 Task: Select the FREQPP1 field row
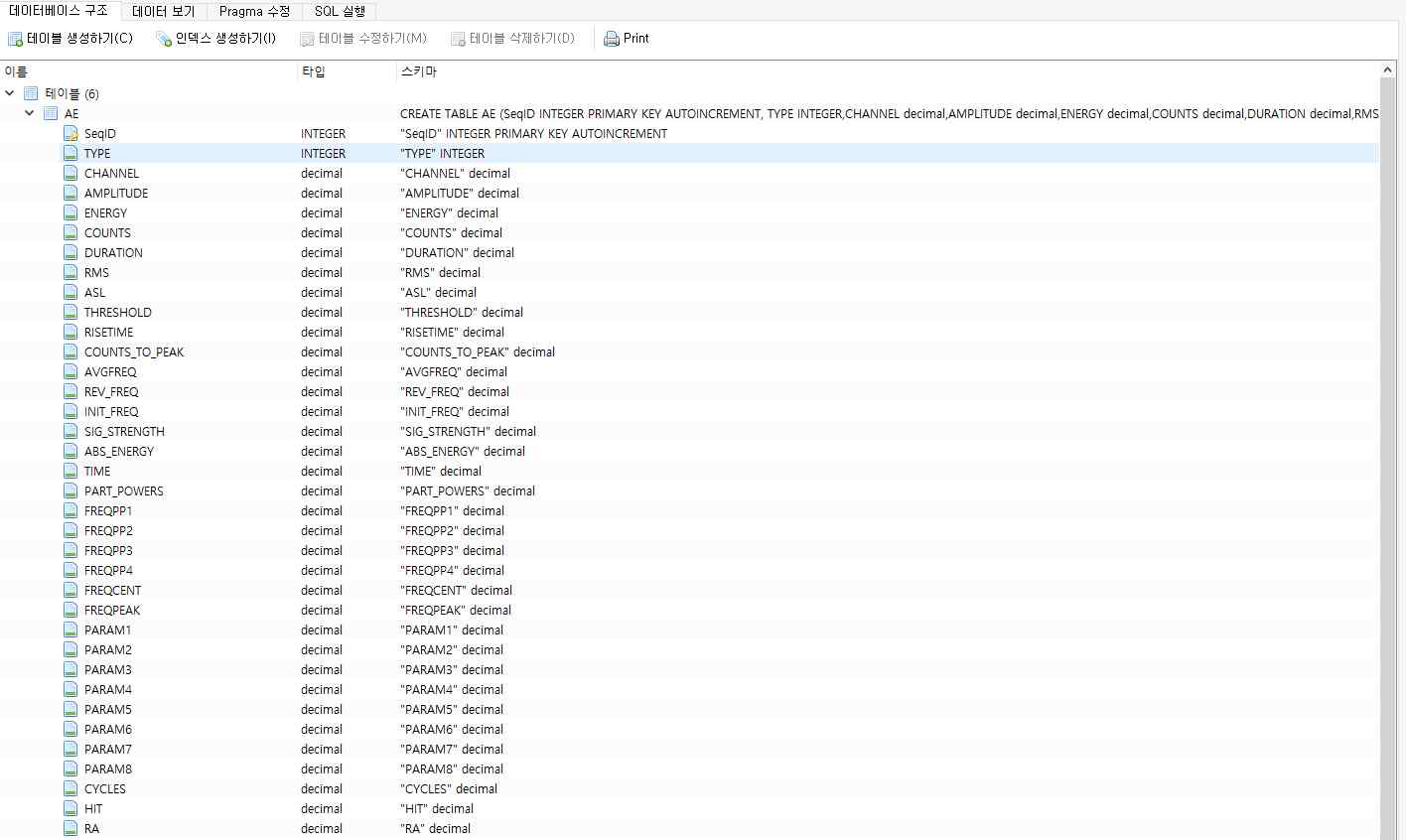[x=689, y=510]
